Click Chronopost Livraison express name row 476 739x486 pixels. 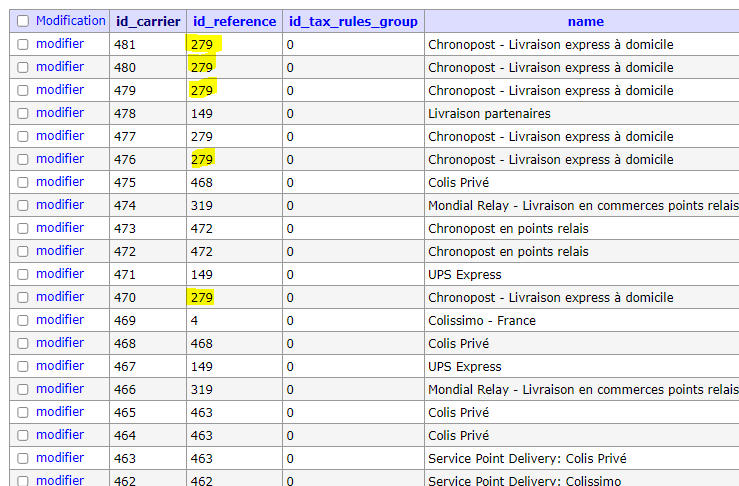tap(550, 159)
